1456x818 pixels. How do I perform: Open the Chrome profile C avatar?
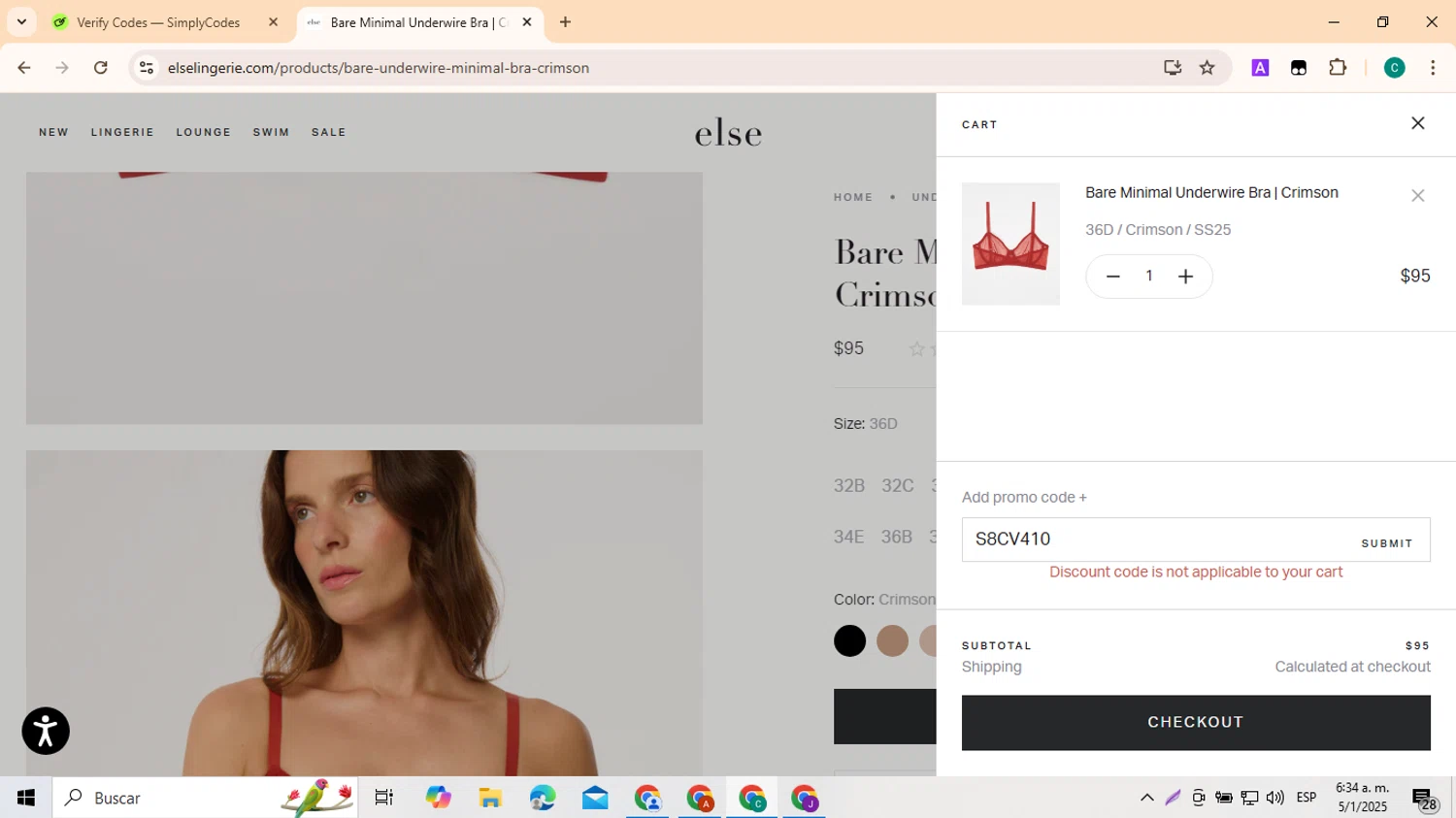tap(1394, 68)
